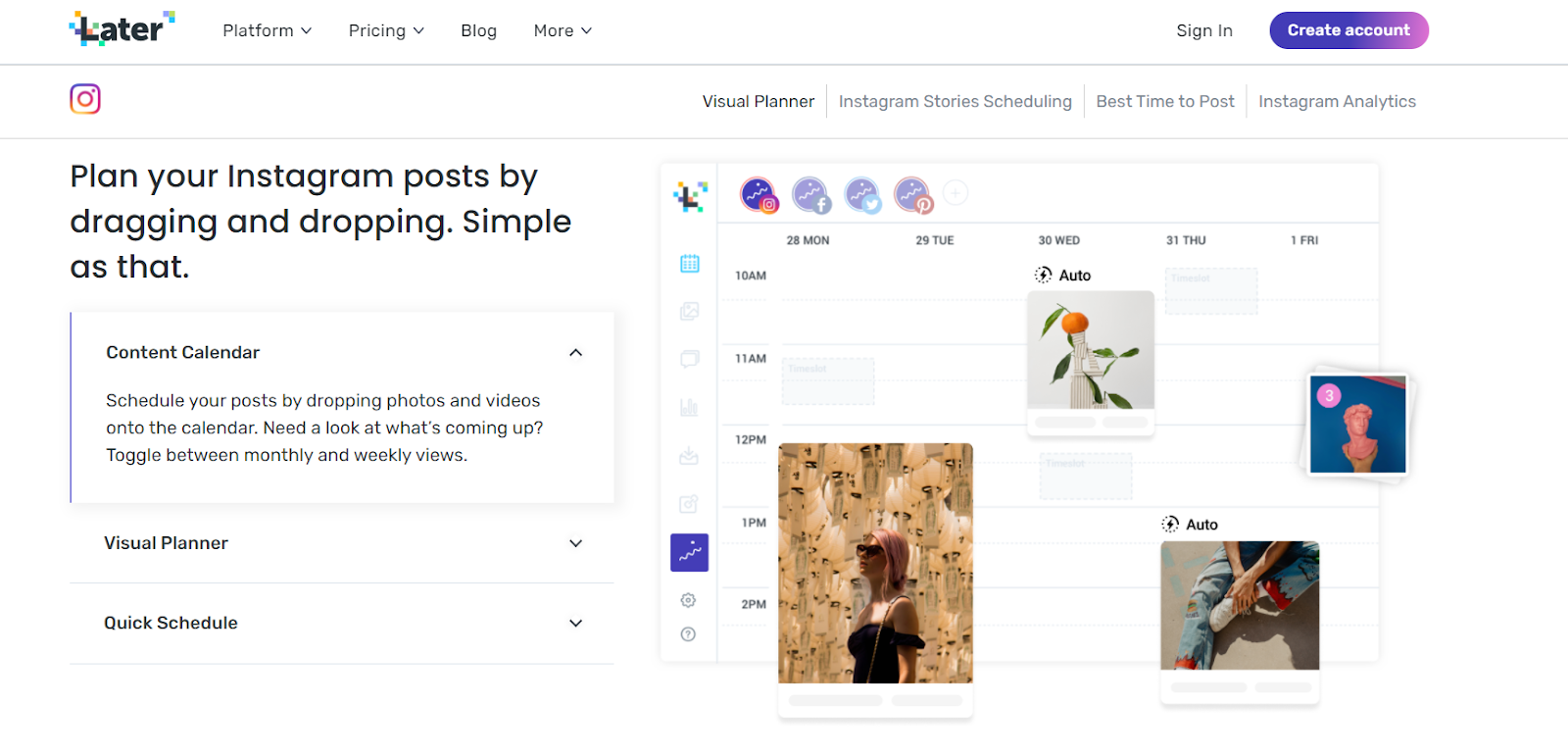
Task: Open the help question mark icon
Action: [689, 634]
